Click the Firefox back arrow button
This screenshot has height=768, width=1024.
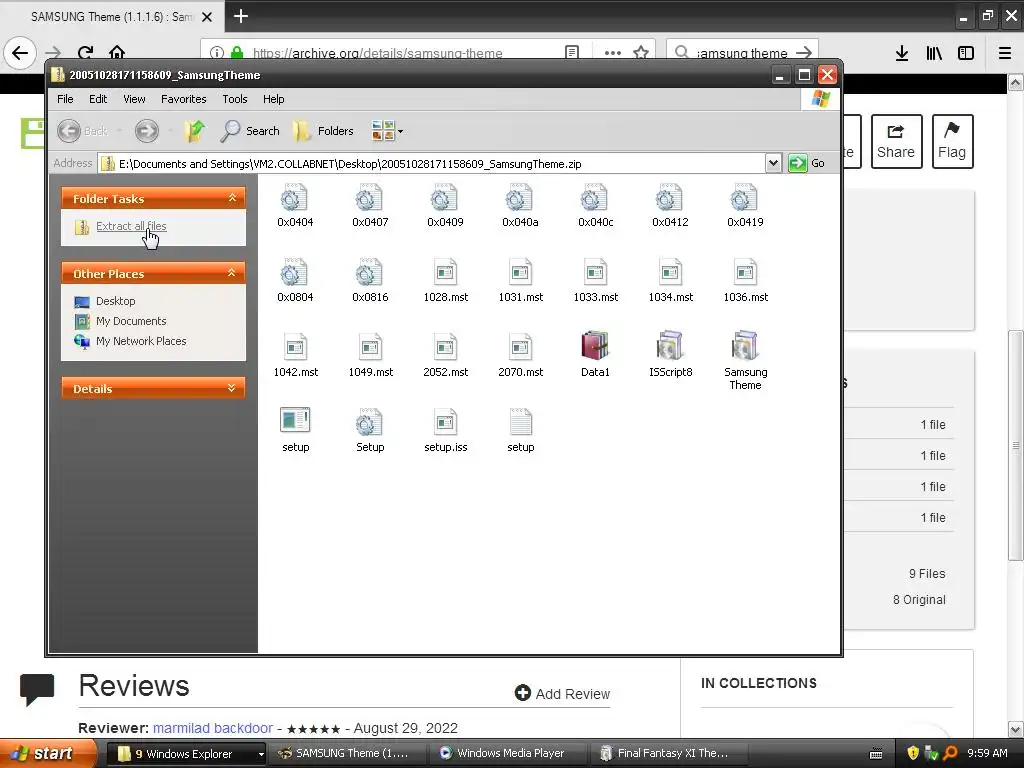point(20,53)
